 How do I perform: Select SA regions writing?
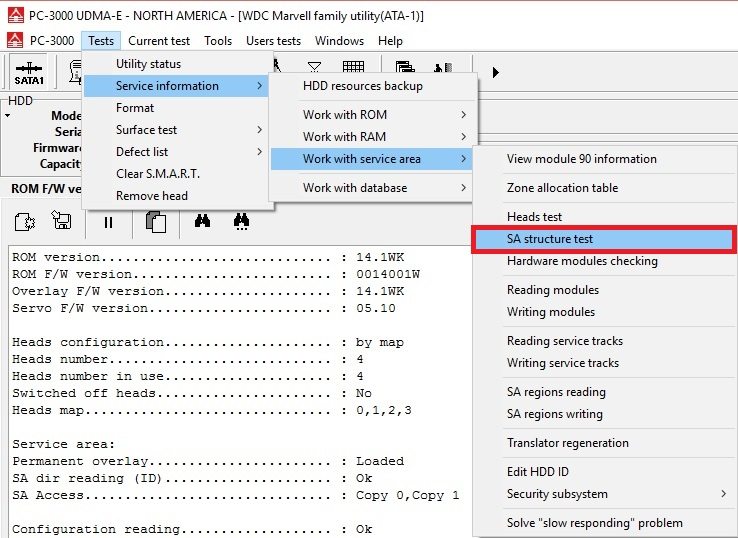(605, 414)
